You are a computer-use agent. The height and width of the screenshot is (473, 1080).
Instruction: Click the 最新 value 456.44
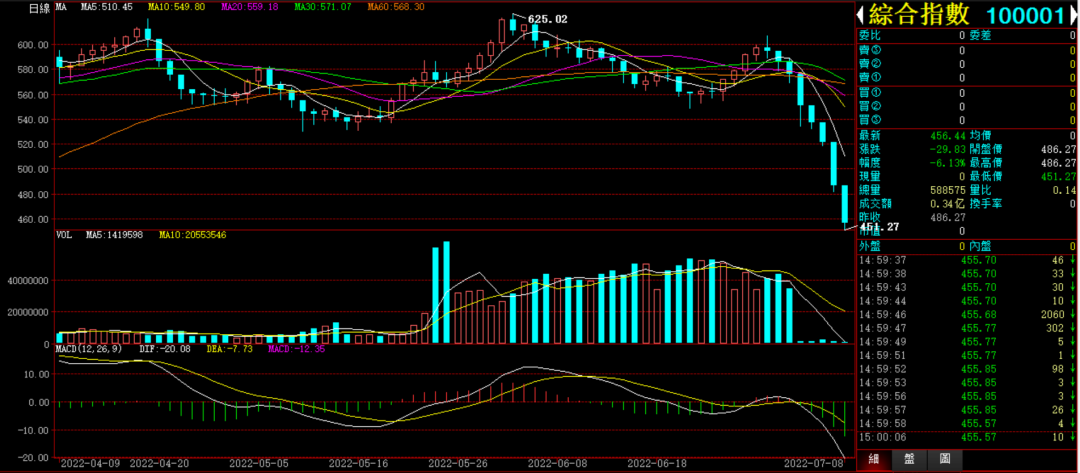coord(948,136)
